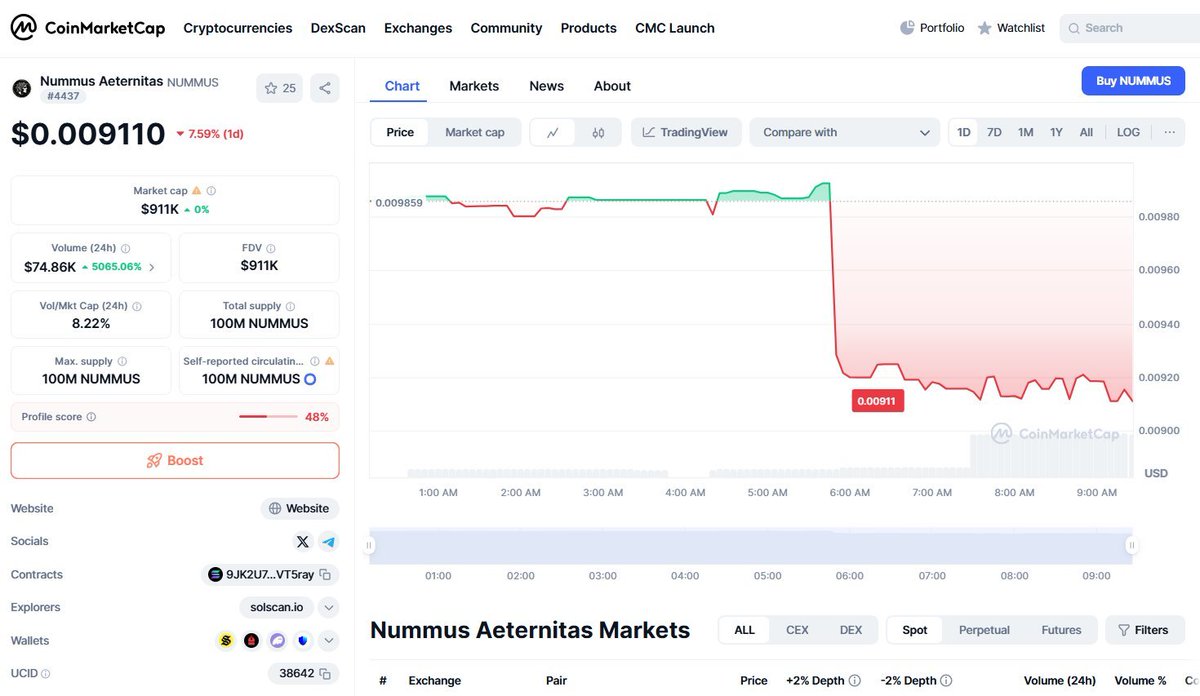Click the CoinMarketCap logo
This screenshot has width=1200, height=696.
click(88, 28)
